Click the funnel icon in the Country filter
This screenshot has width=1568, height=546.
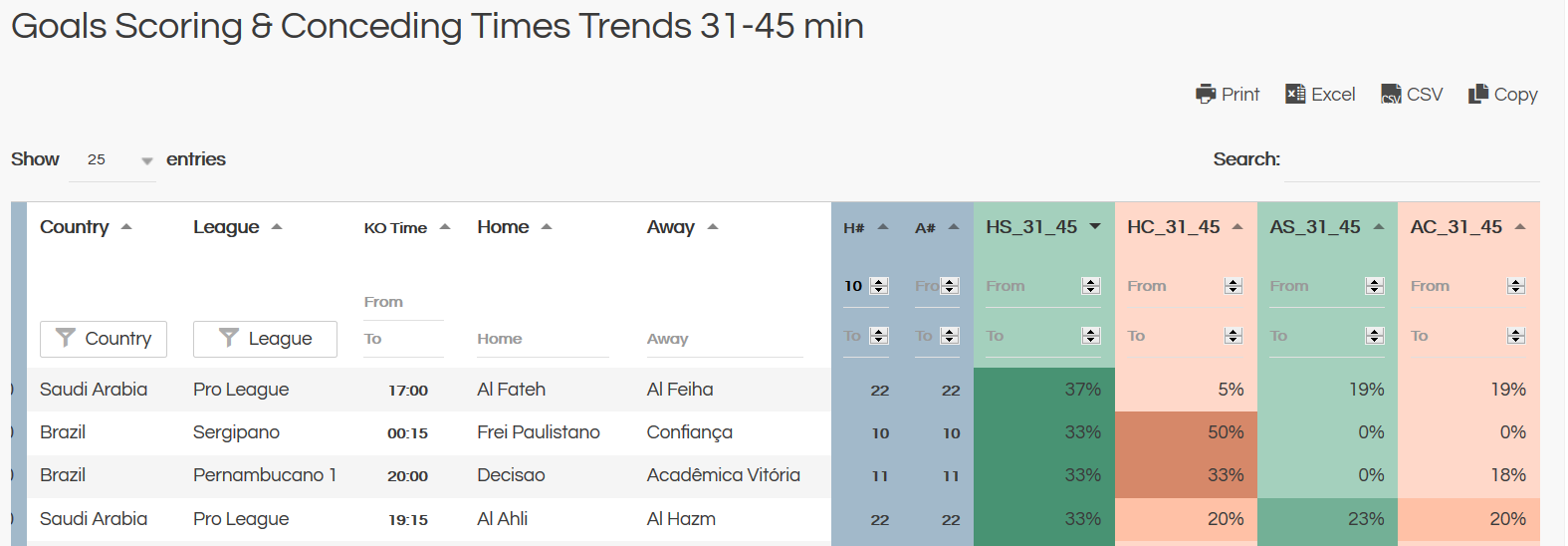click(66, 338)
